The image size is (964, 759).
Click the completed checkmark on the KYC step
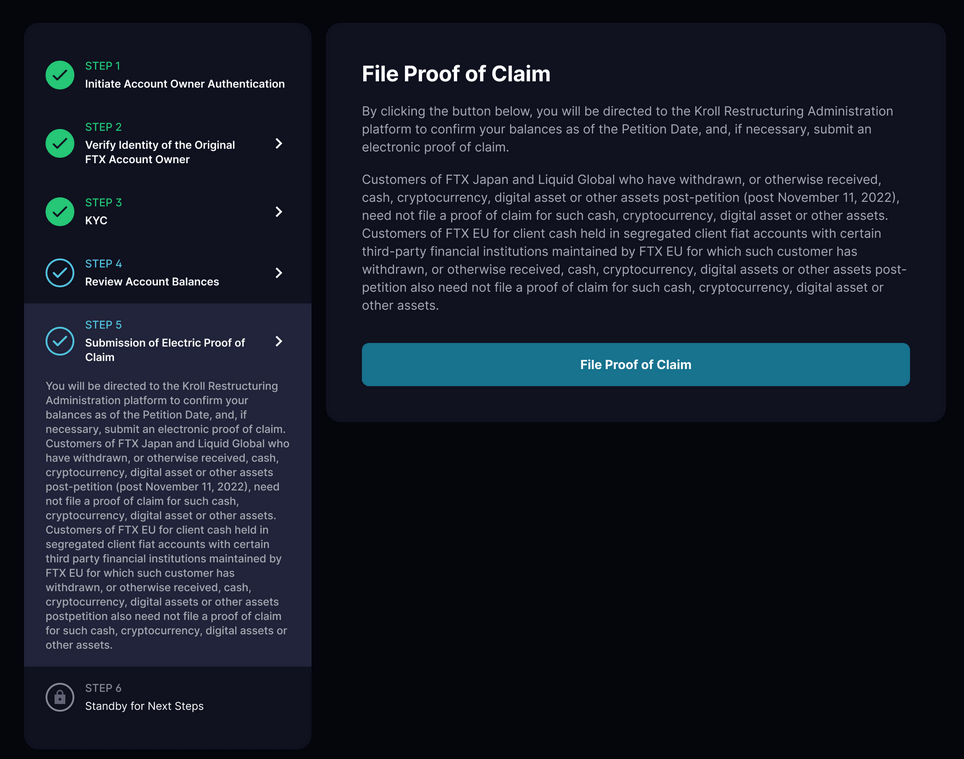59,211
